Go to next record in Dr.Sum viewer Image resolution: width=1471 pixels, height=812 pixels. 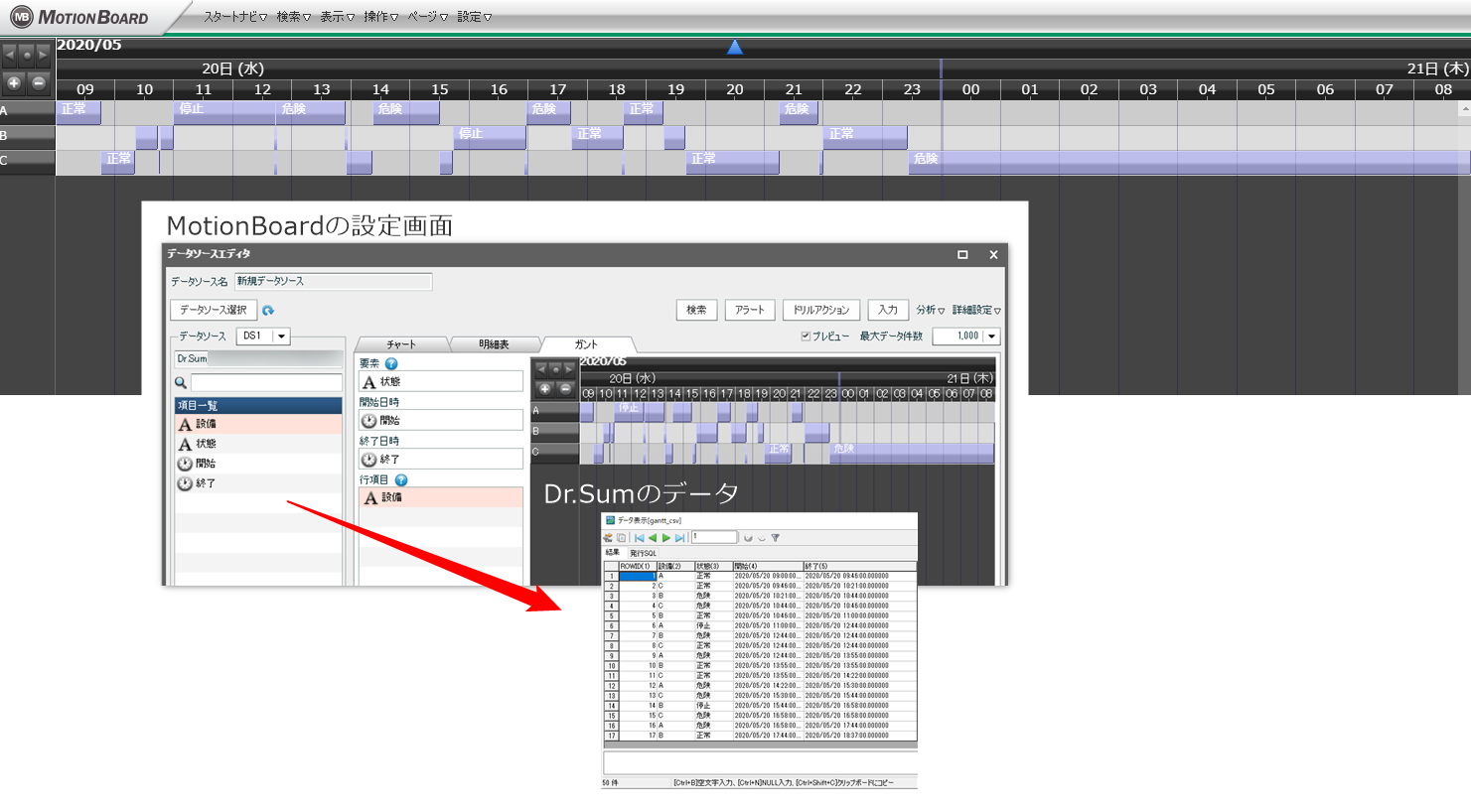665,538
